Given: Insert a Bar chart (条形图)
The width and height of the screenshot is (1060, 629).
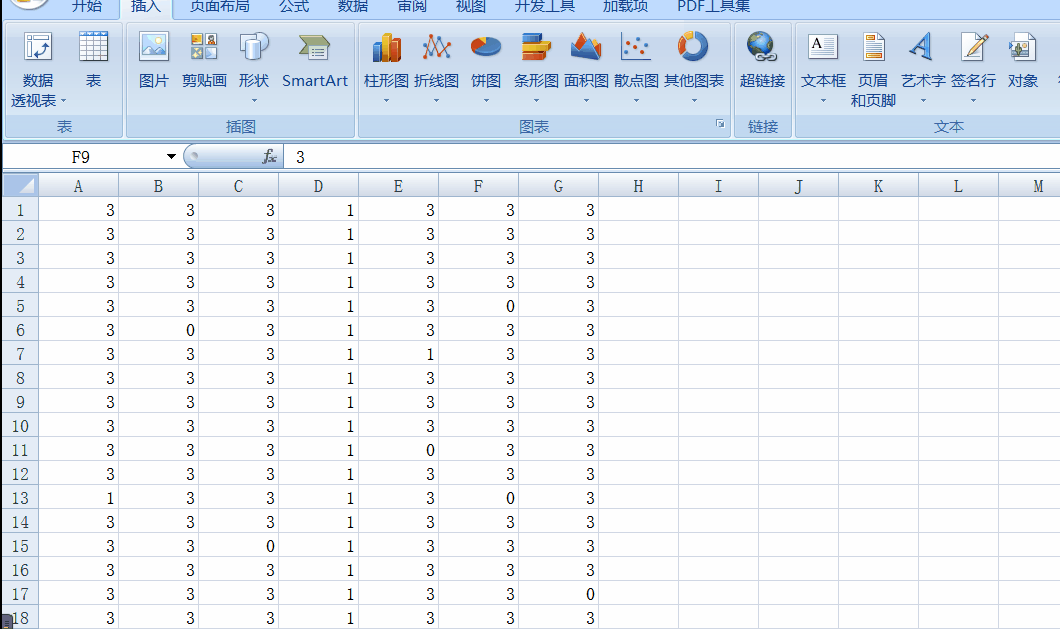Looking at the screenshot, I should [536, 68].
